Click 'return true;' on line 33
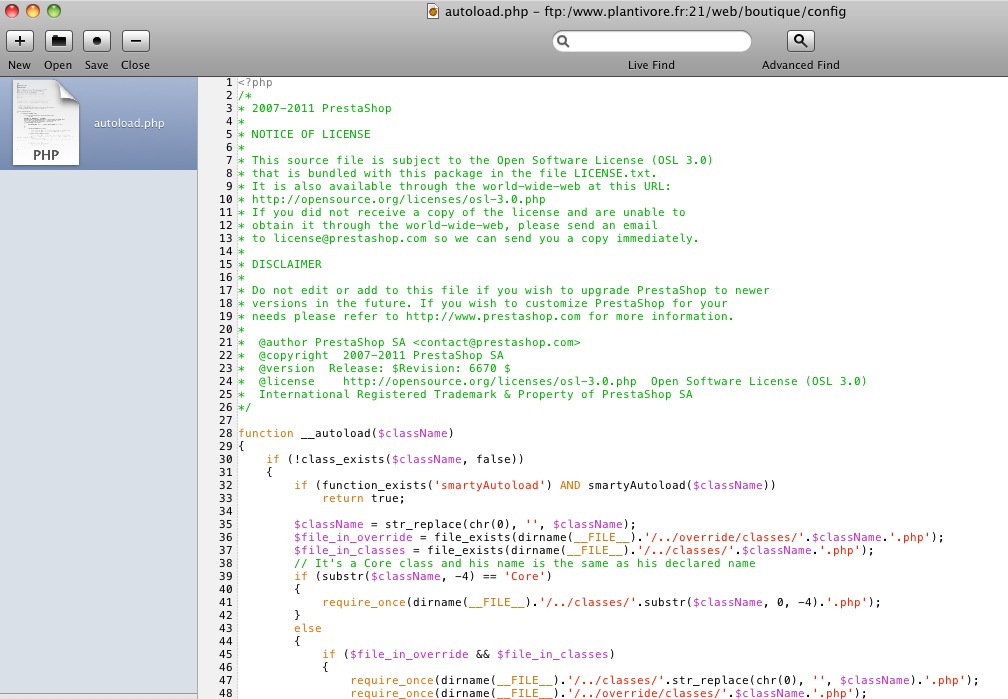Image resolution: width=1008 pixels, height=699 pixels. [363, 498]
